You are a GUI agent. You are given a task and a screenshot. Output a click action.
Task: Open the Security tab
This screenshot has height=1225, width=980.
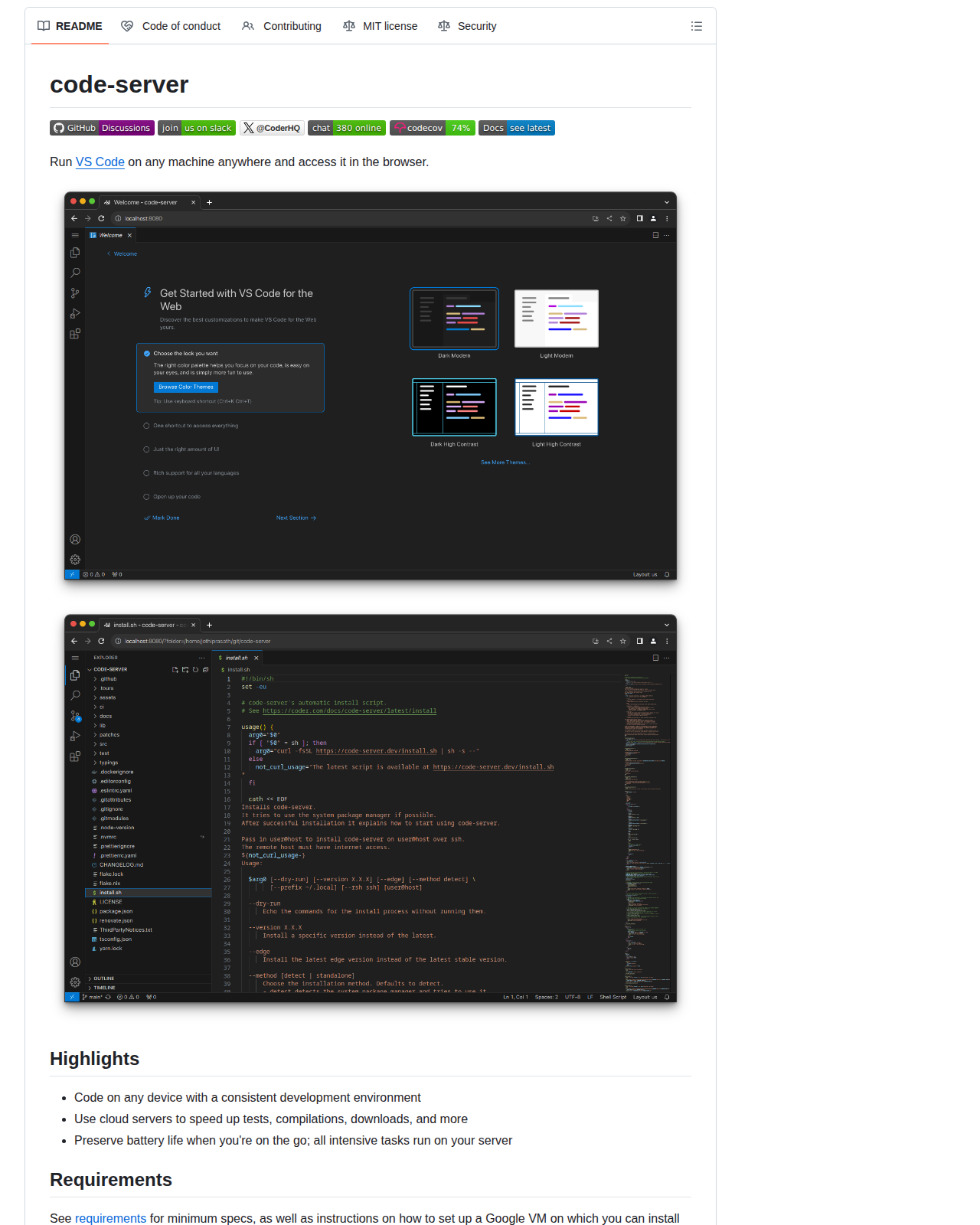[467, 26]
